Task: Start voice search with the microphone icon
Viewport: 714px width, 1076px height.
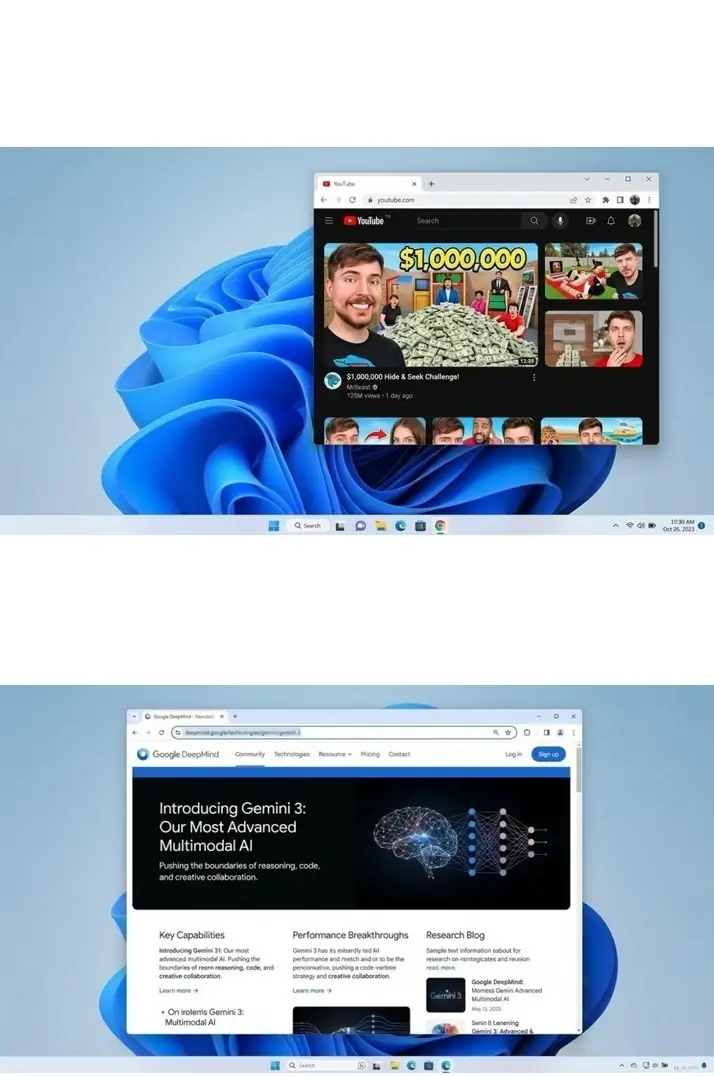Action: coord(560,221)
